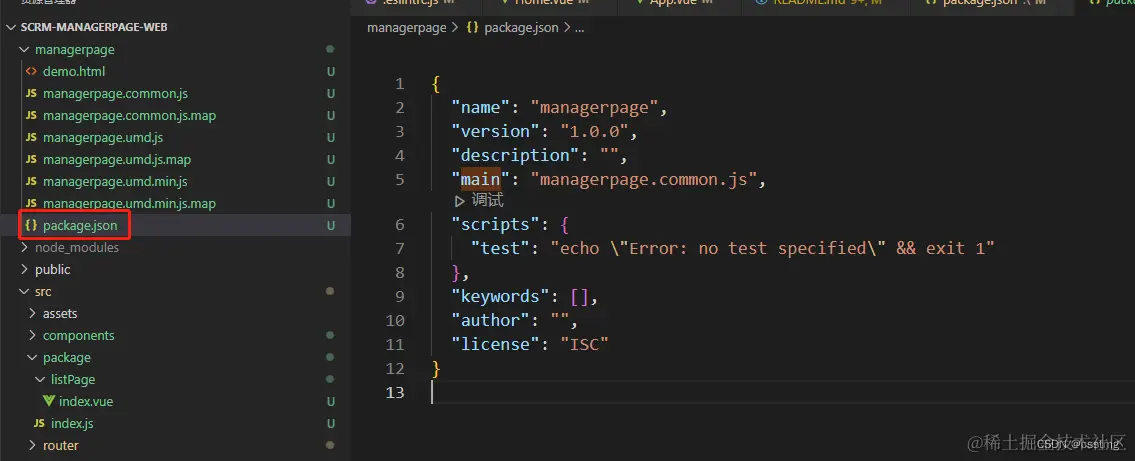Click the JS icon of managerpage.umd.js
Screen dimensions: 1135x461
(30, 138)
